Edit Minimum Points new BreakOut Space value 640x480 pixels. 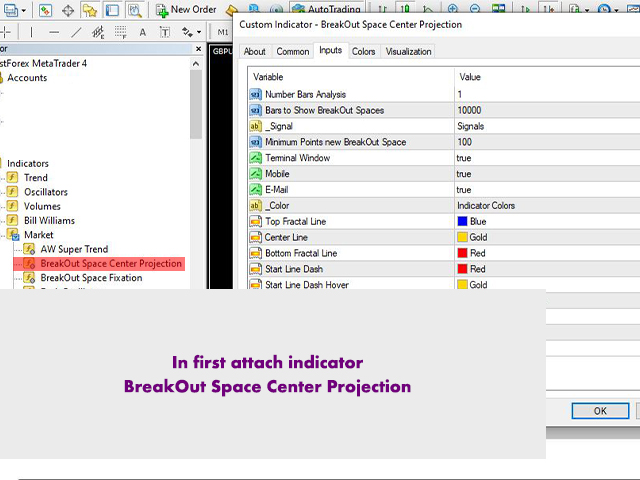point(547,142)
